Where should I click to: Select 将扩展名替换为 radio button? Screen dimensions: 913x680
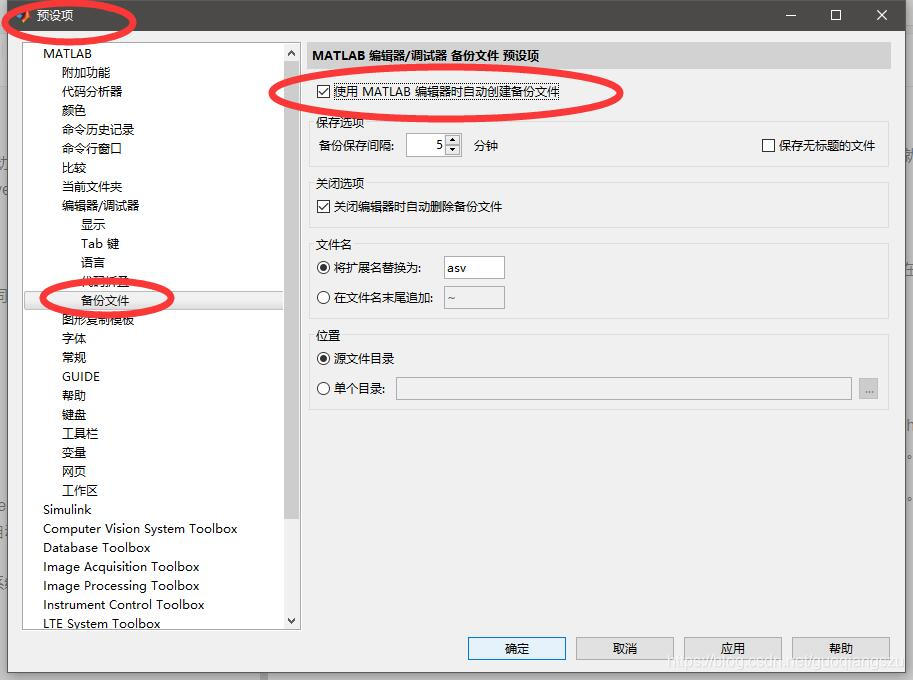(323, 268)
